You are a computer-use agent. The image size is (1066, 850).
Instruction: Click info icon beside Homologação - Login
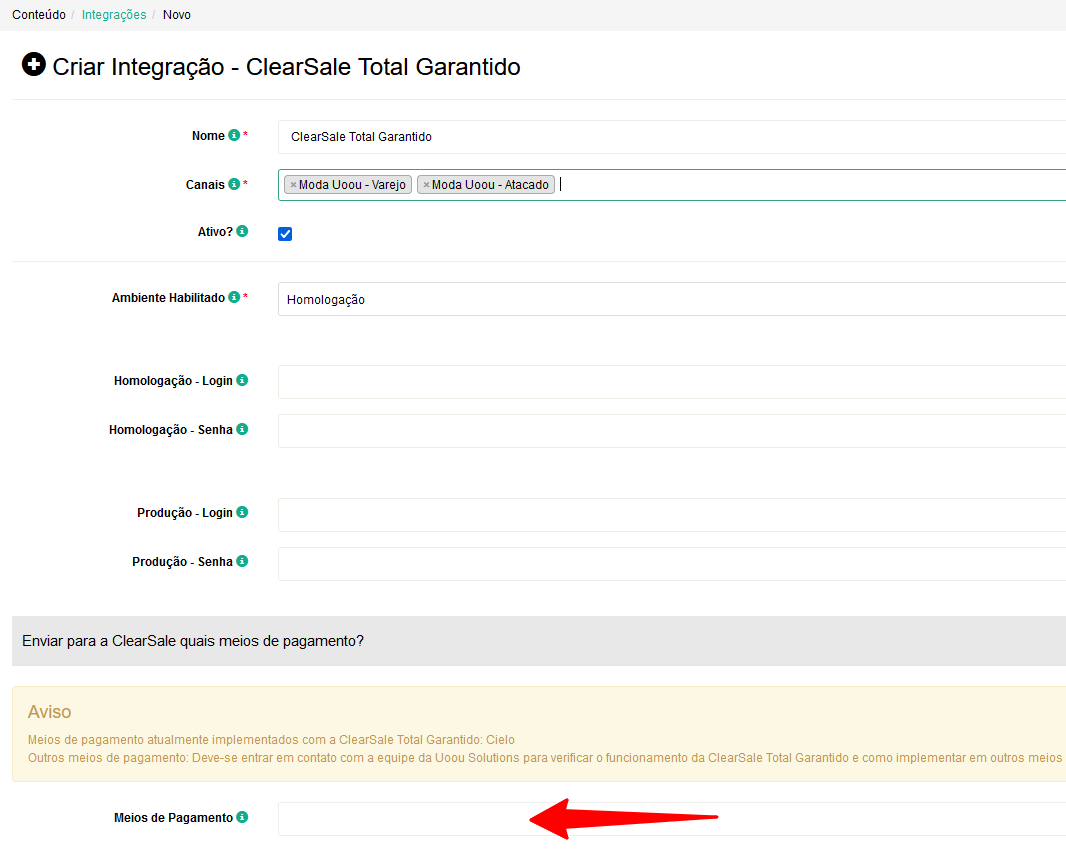(242, 380)
